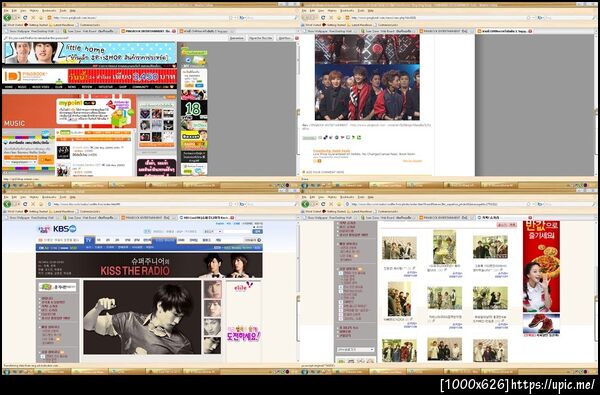Open the Start button on the bottom-left taskbar
This screenshot has height=395, width=600.
click(x=7, y=371)
